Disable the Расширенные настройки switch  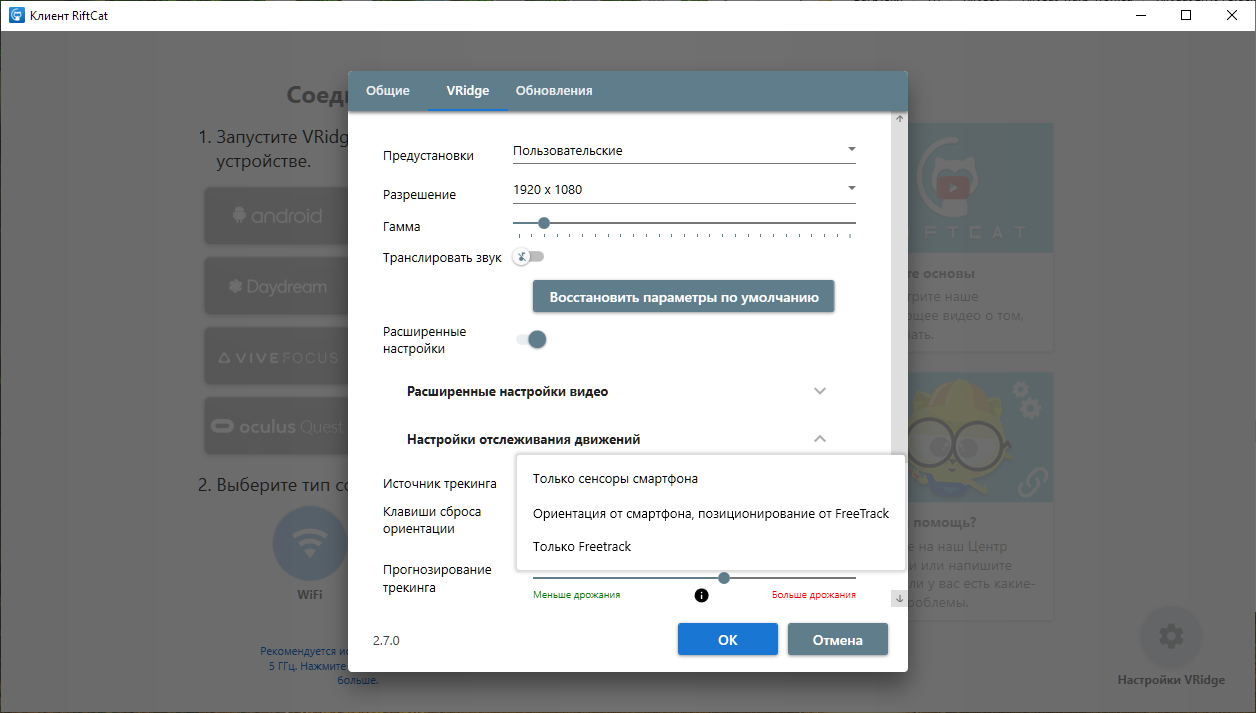[x=531, y=340]
